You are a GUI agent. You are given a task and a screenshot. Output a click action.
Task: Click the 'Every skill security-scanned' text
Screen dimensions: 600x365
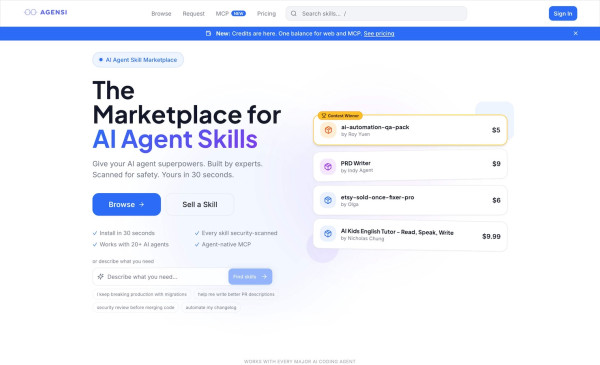pyautogui.click(x=239, y=233)
